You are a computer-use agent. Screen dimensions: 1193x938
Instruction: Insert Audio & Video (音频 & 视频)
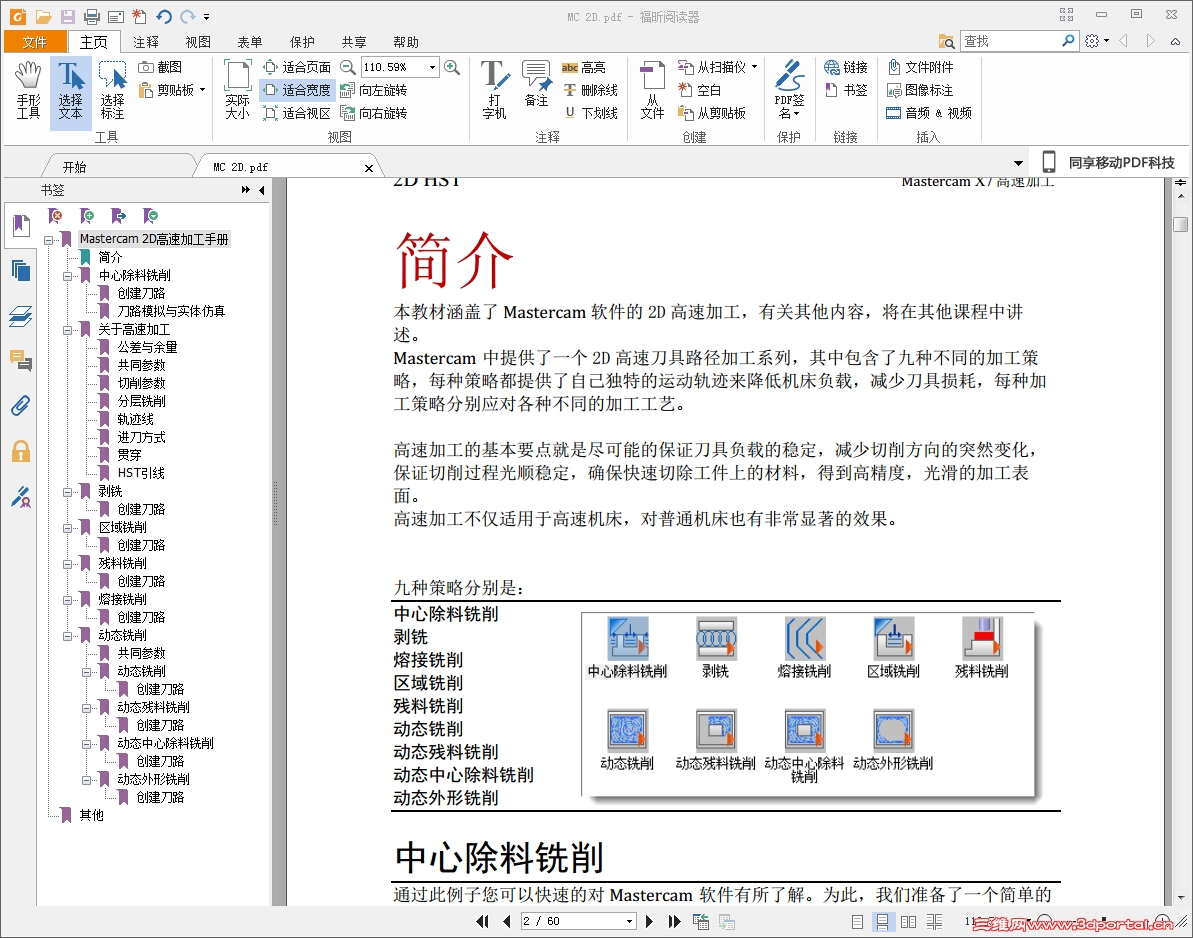pyautogui.click(x=929, y=113)
